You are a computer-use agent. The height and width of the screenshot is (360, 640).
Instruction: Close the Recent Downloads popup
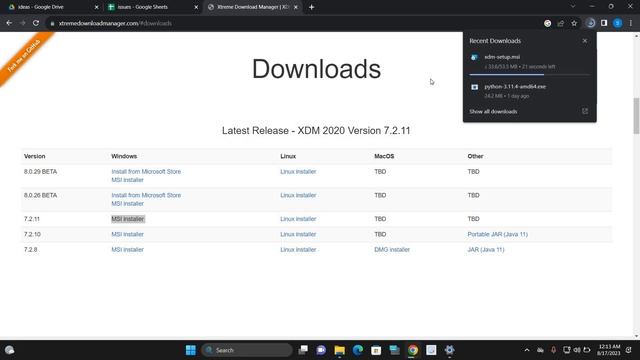(x=585, y=41)
